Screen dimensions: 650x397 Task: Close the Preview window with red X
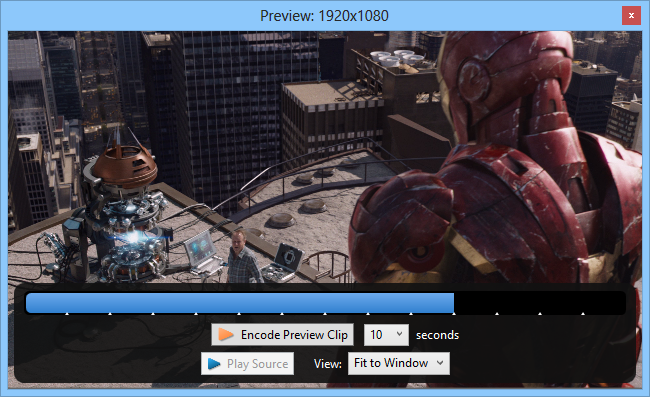tap(631, 15)
